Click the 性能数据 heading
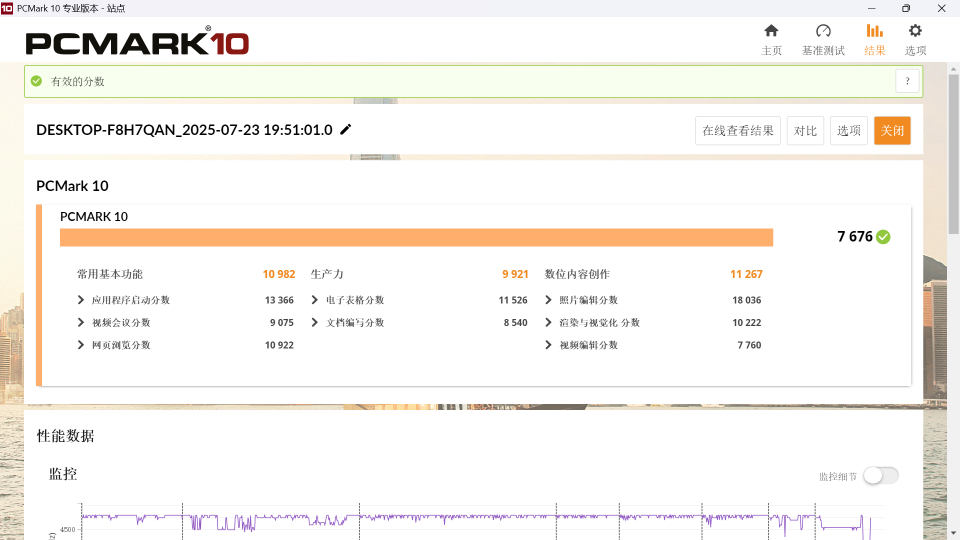960x540 pixels. [x=66, y=436]
